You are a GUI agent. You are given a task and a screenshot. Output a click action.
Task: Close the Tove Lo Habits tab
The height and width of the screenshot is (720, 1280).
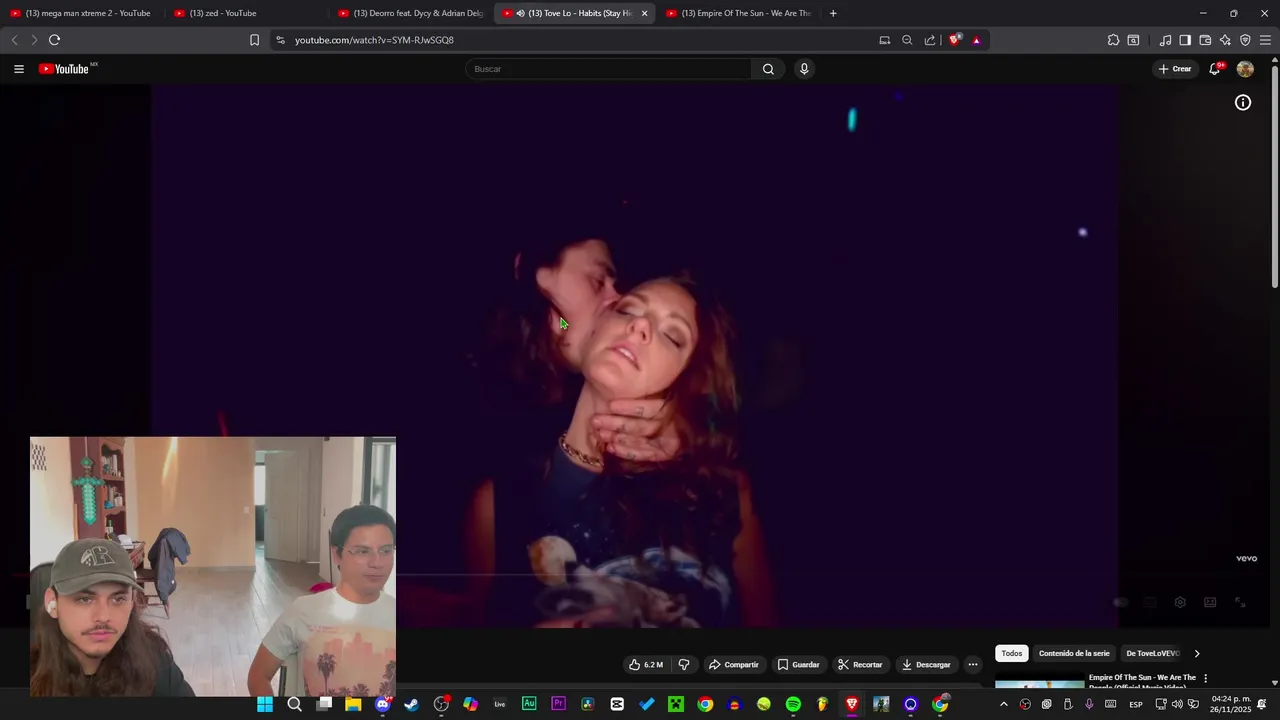644,13
